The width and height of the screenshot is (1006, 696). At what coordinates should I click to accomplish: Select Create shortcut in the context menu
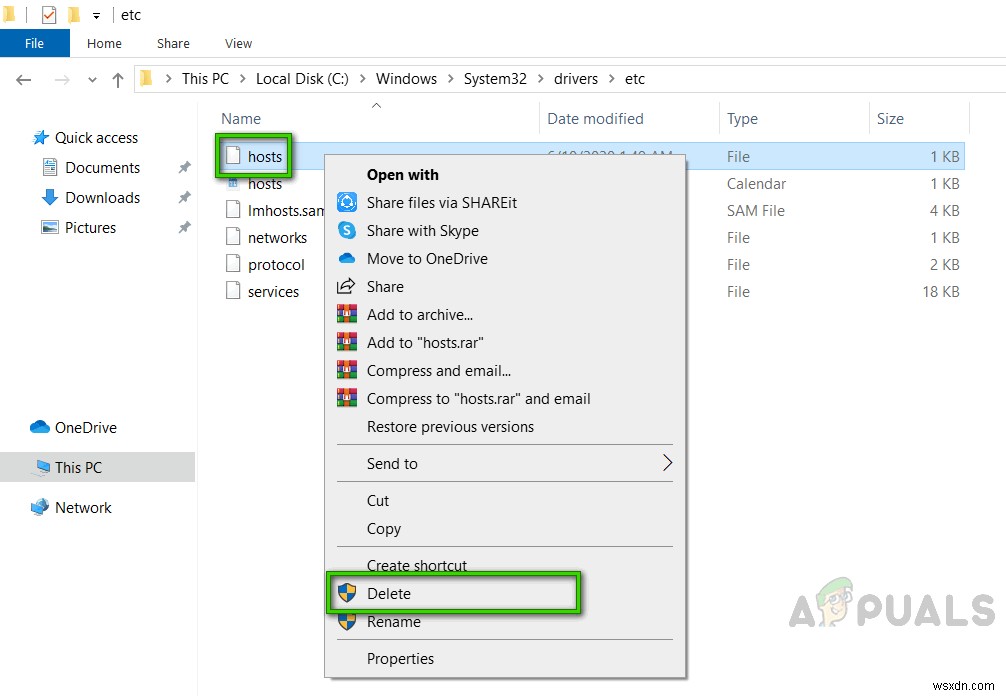click(x=505, y=564)
